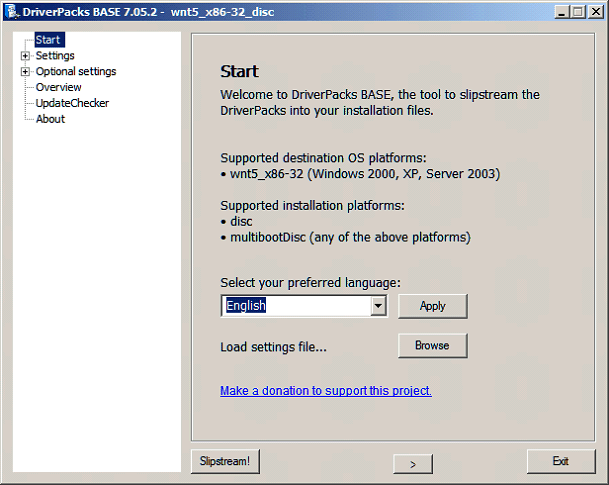Screen dimensions: 609x485
Task: Select Settings in the navigation tree
Action: (55, 56)
